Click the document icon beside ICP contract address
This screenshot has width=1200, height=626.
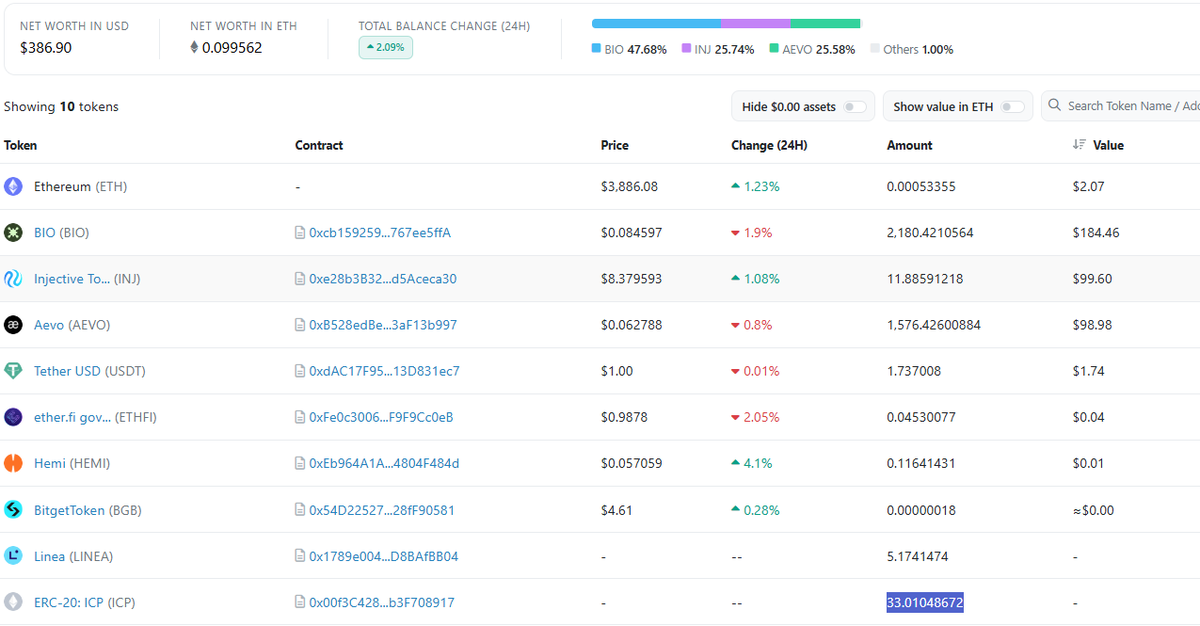(x=300, y=602)
